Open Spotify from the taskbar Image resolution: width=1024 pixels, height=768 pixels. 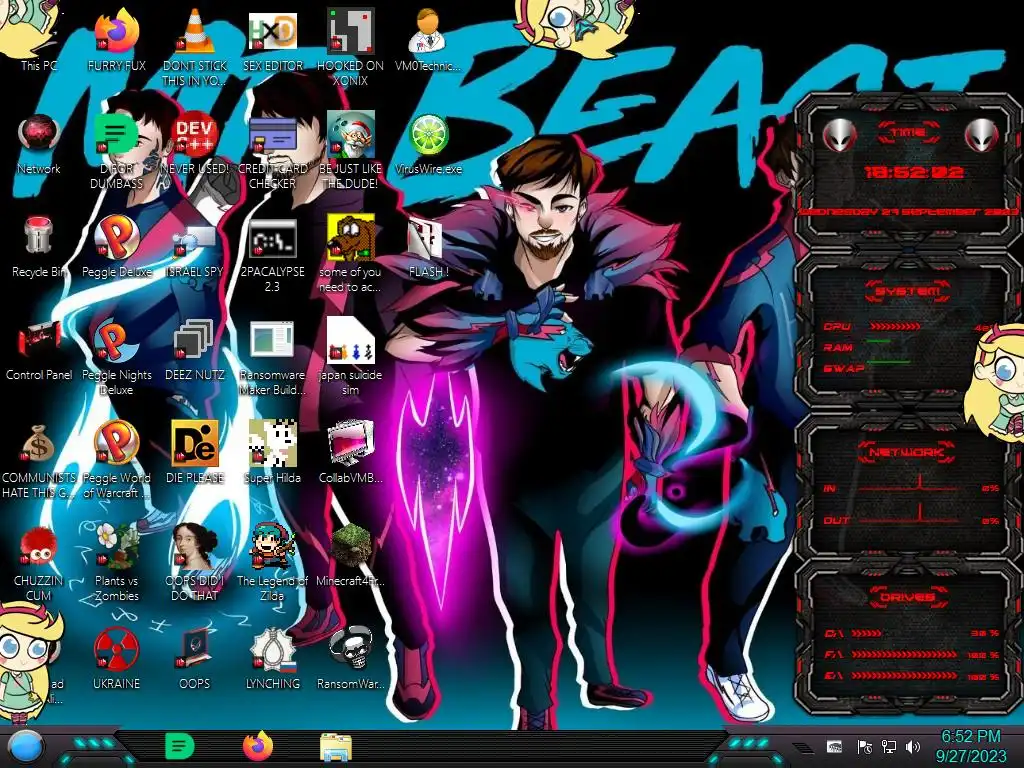[x=180, y=746]
